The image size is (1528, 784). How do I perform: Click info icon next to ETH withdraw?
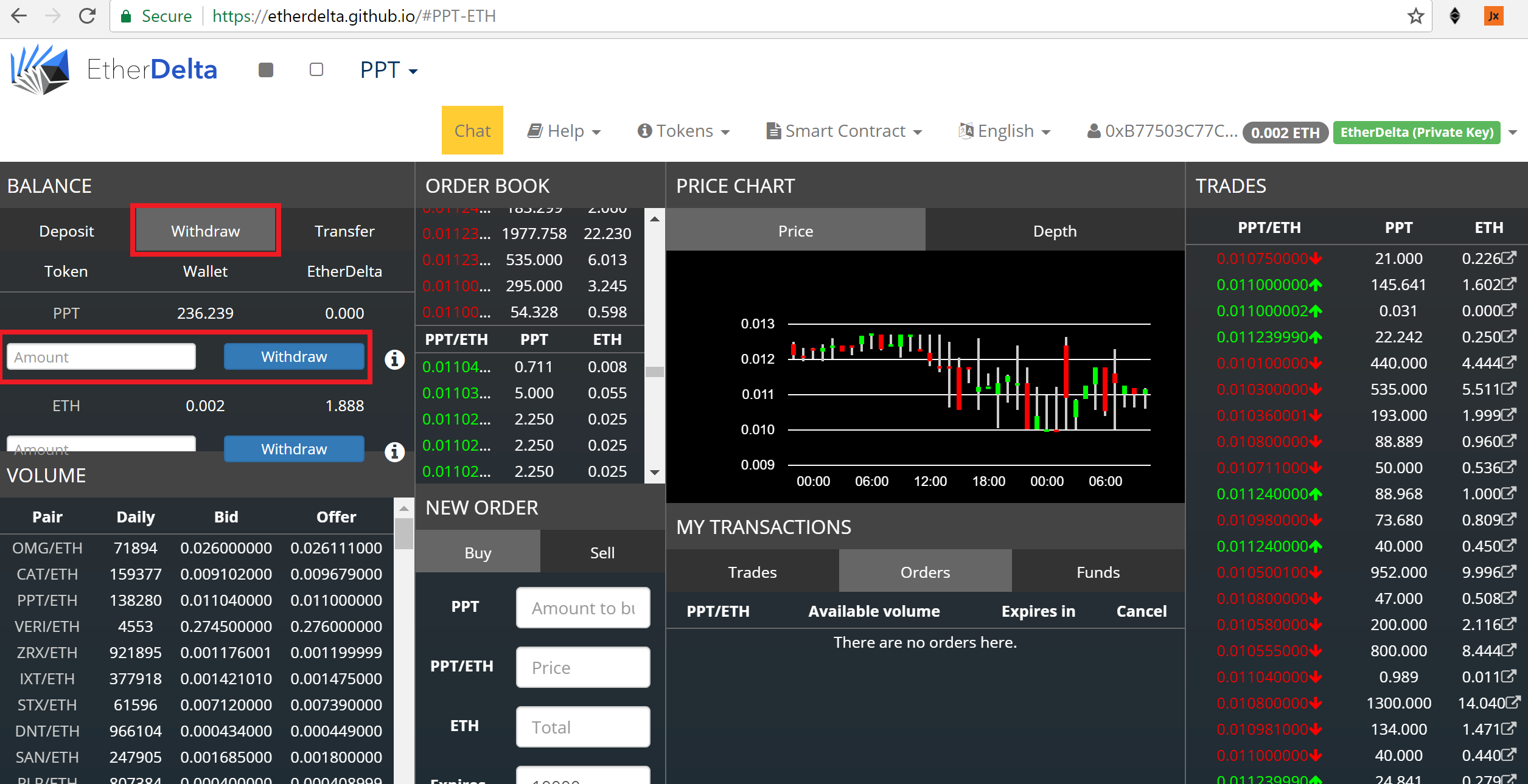pyautogui.click(x=394, y=451)
